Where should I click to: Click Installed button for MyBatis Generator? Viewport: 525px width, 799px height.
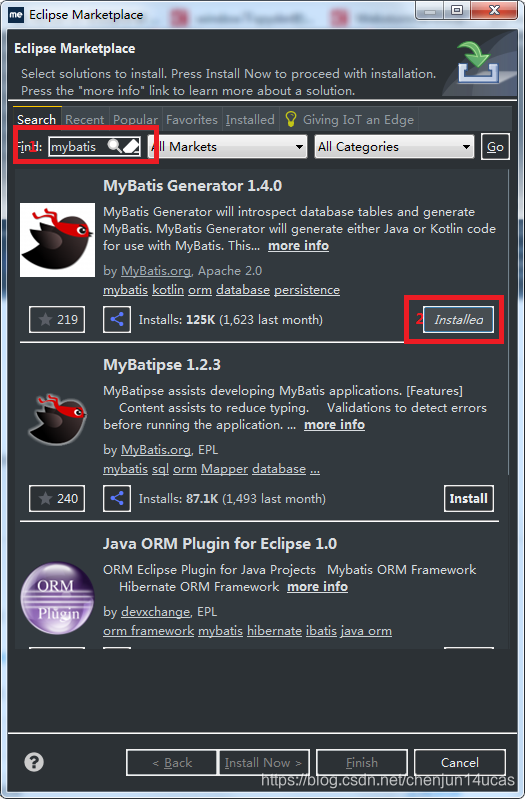pos(458,319)
